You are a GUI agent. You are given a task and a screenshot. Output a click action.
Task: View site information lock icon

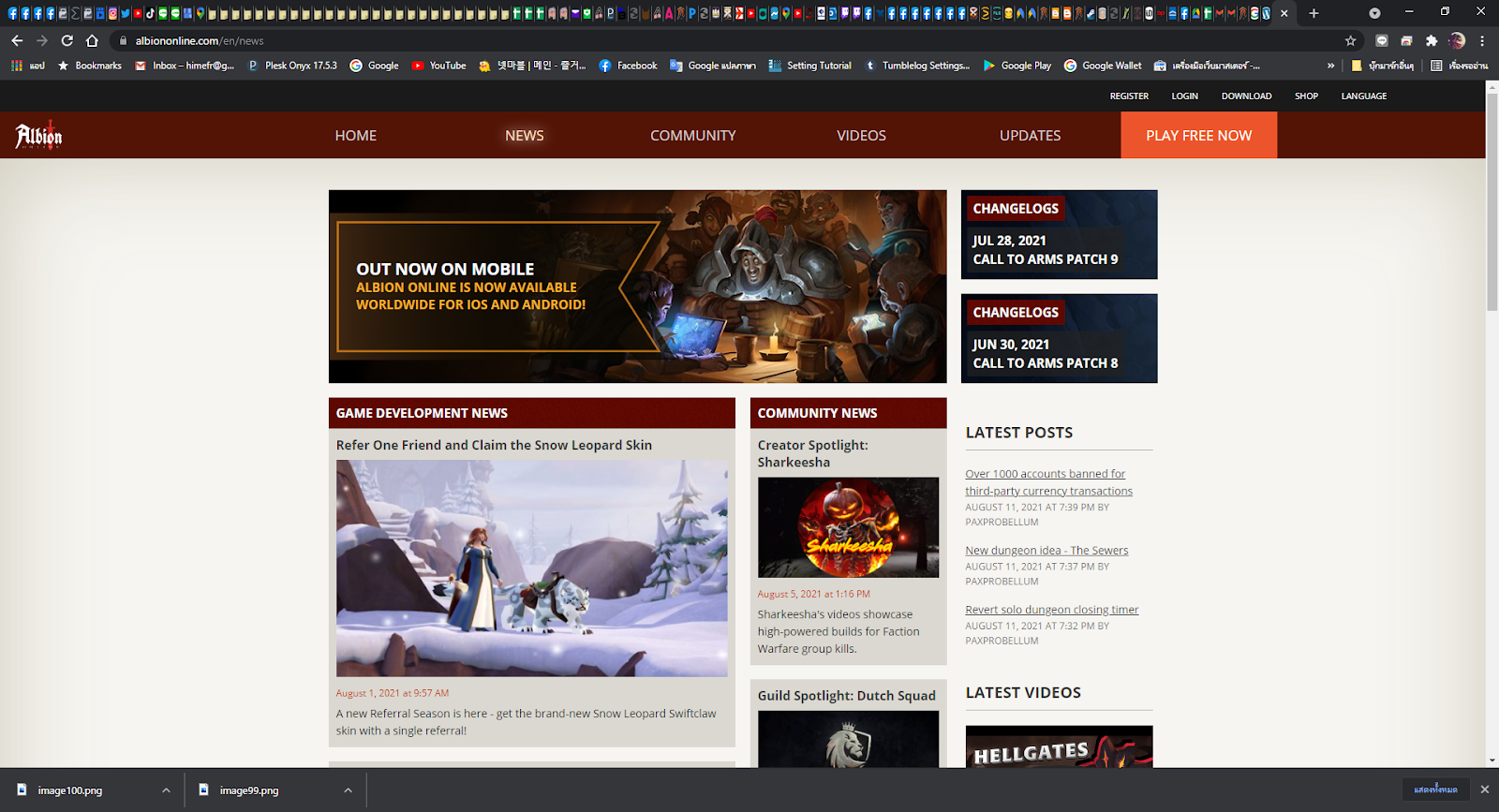[123, 40]
